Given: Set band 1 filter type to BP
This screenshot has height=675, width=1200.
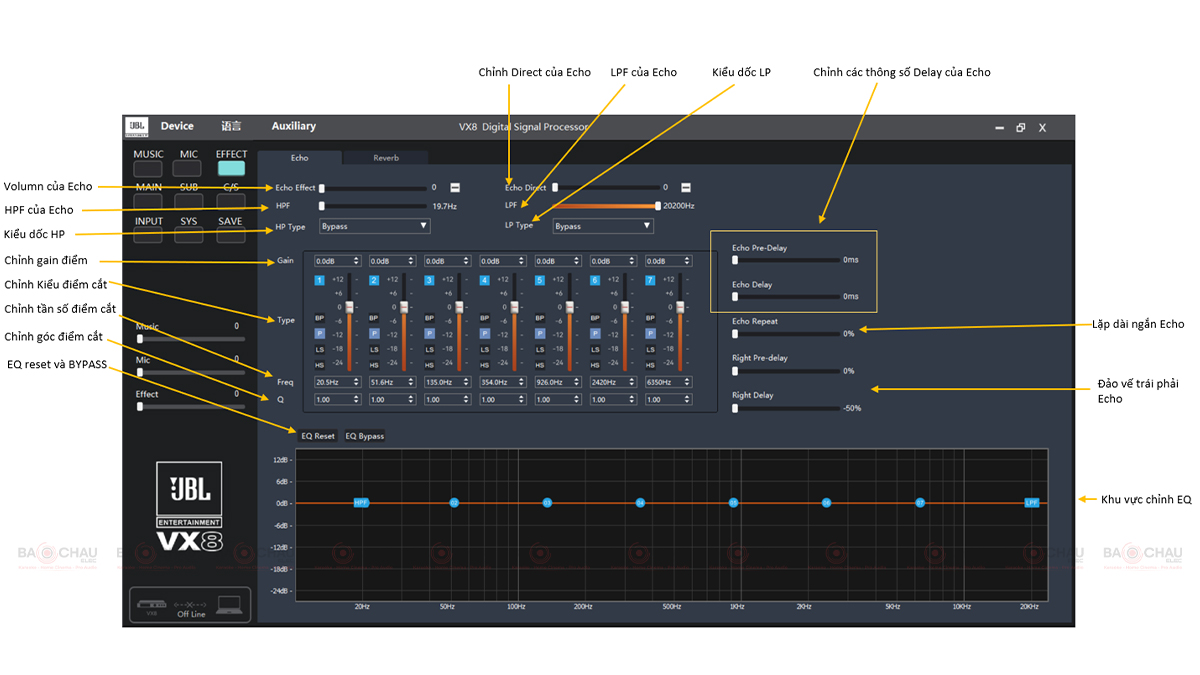Looking at the screenshot, I should click(x=320, y=318).
